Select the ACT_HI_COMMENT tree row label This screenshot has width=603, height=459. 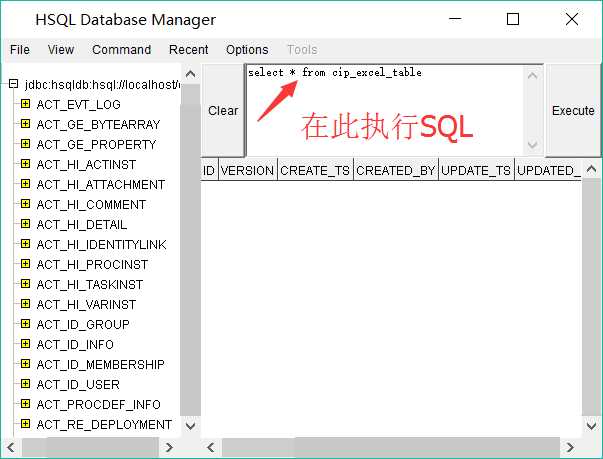pos(91,205)
